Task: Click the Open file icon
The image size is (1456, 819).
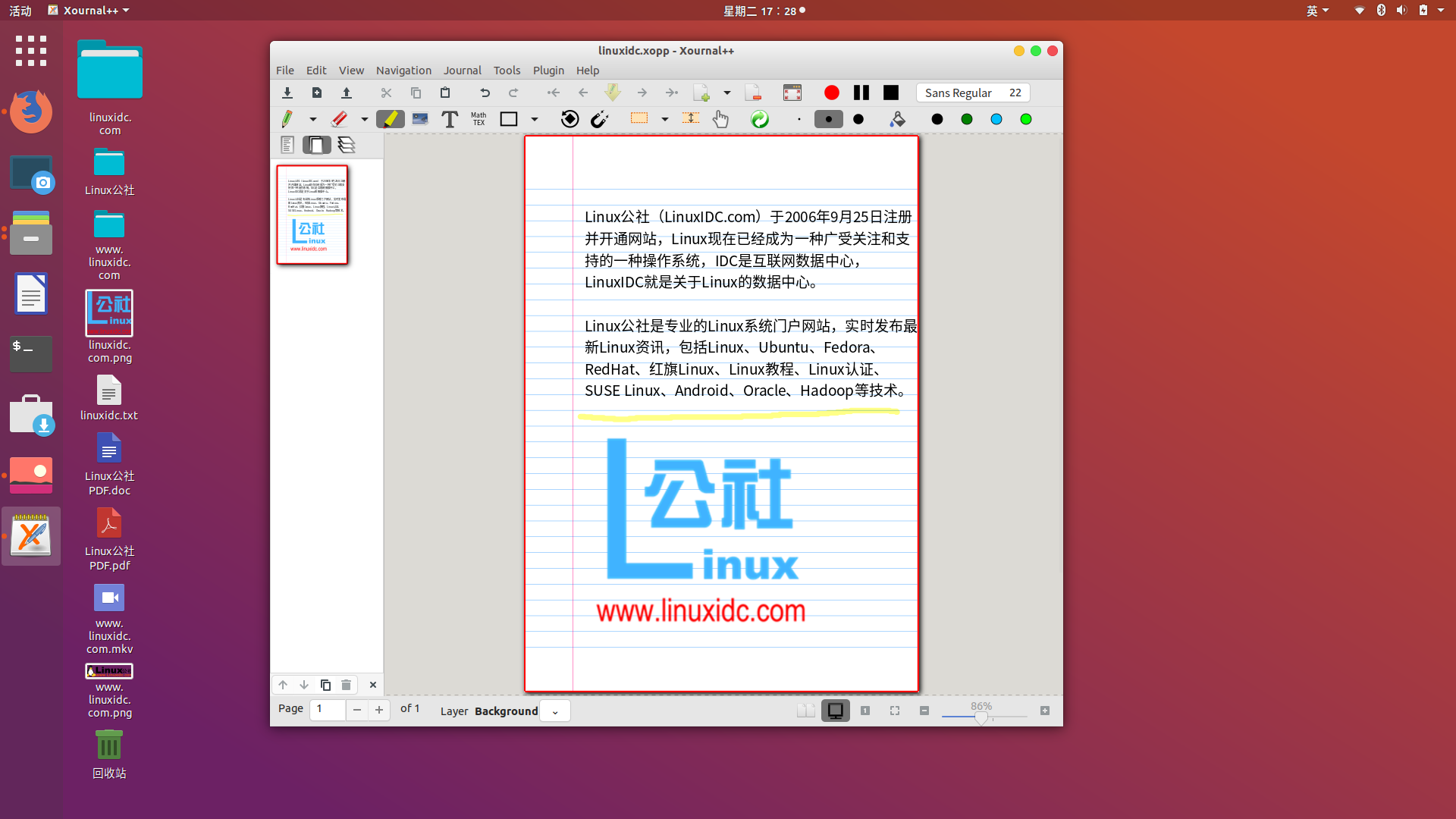Action: pos(347,93)
